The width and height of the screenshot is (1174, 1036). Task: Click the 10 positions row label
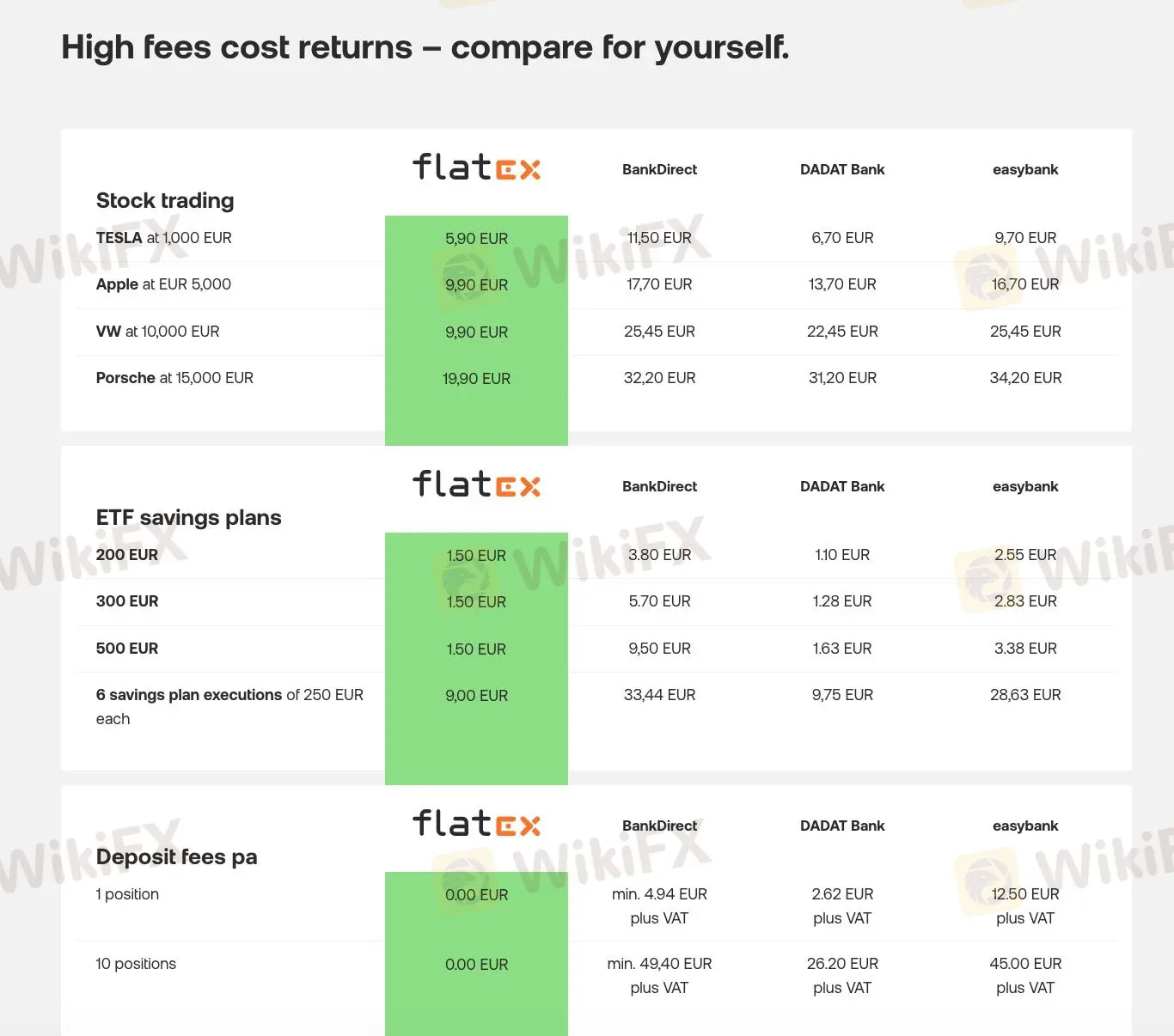click(136, 964)
